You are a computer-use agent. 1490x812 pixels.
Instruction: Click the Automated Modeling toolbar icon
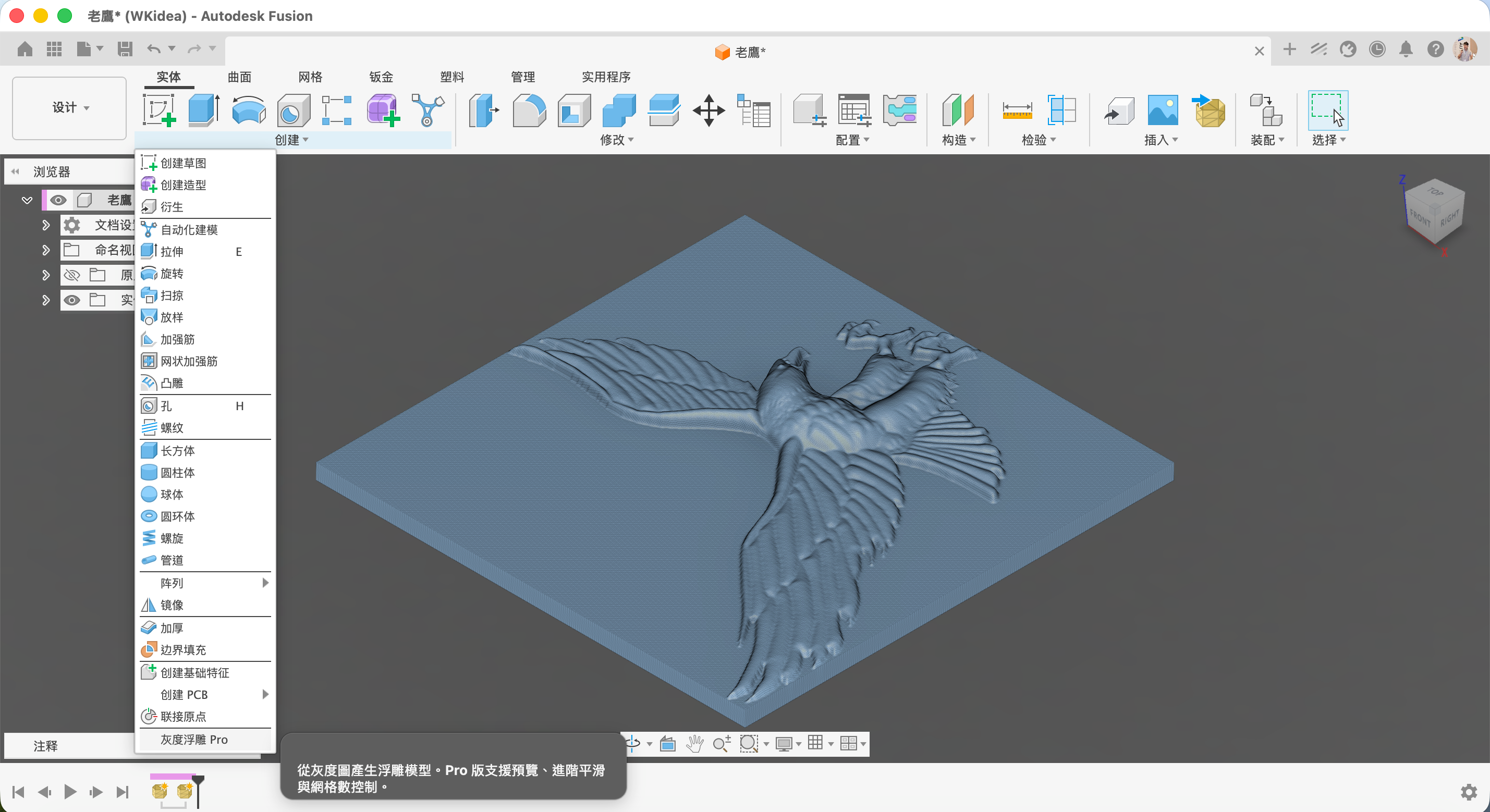click(x=428, y=110)
